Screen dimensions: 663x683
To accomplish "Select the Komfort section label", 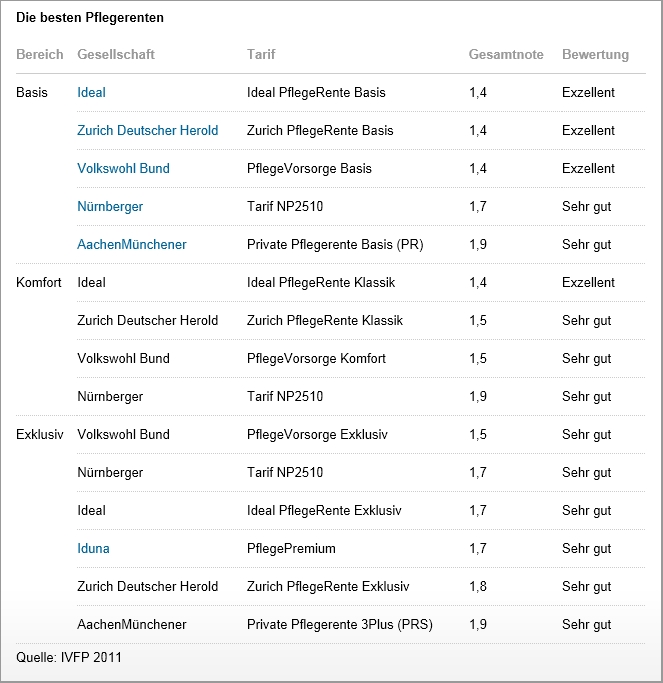I will pyautogui.click(x=39, y=282).
